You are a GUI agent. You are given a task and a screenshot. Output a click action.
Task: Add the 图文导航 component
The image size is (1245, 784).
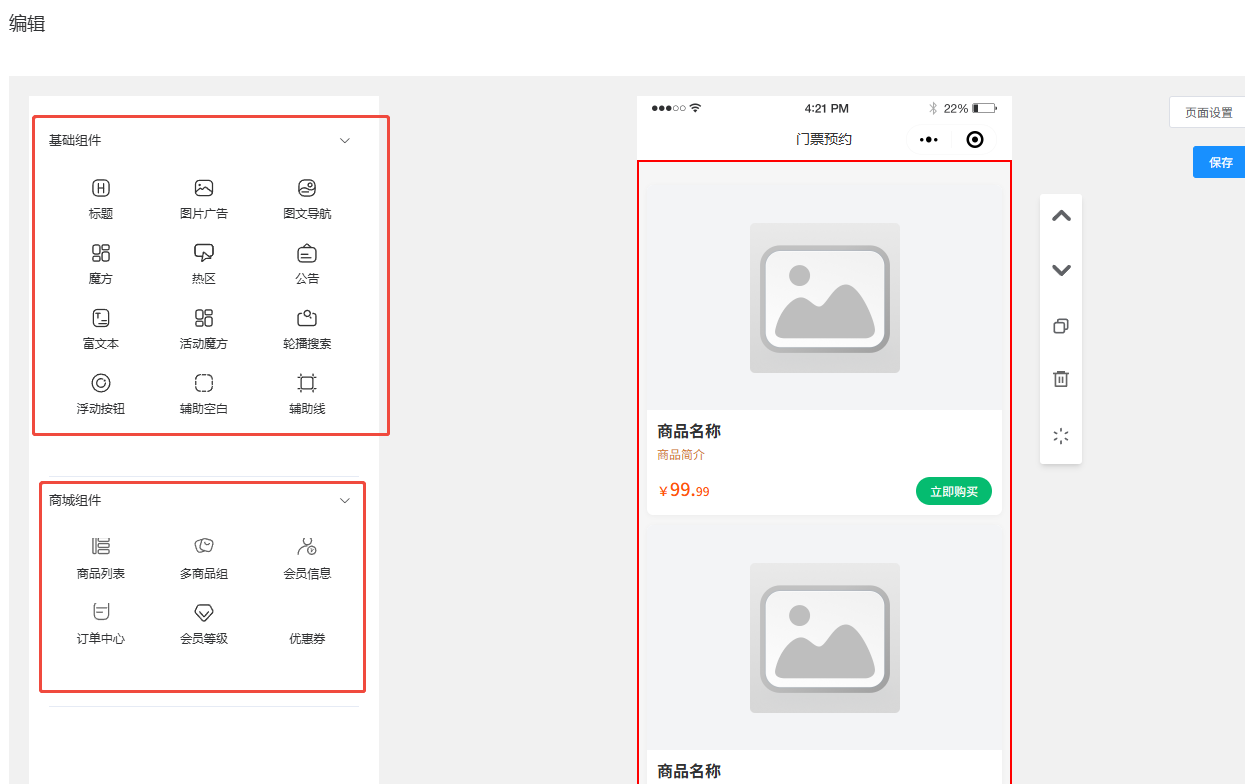(x=306, y=197)
